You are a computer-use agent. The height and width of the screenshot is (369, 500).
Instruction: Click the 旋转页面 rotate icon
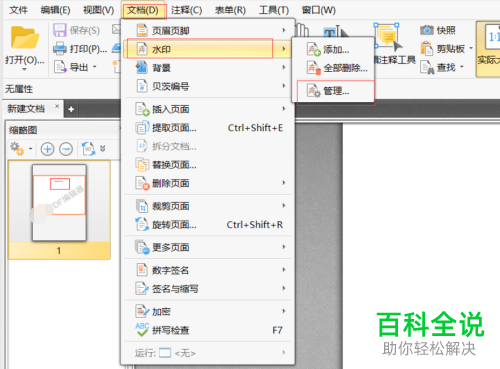pyautogui.click(x=142, y=224)
